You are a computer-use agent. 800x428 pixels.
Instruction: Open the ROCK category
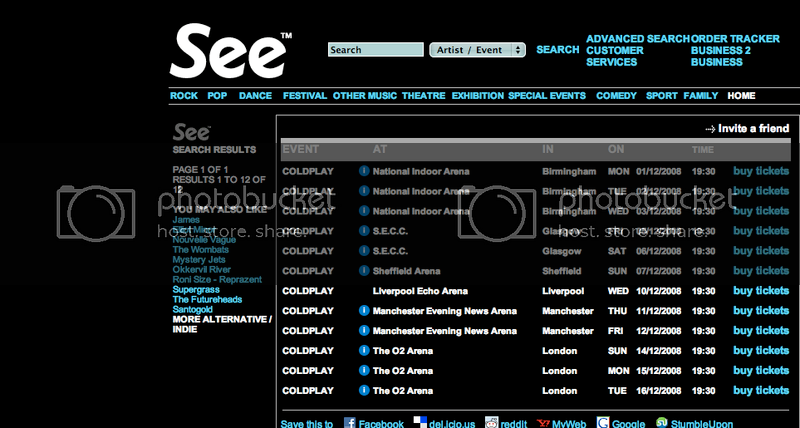click(x=184, y=95)
